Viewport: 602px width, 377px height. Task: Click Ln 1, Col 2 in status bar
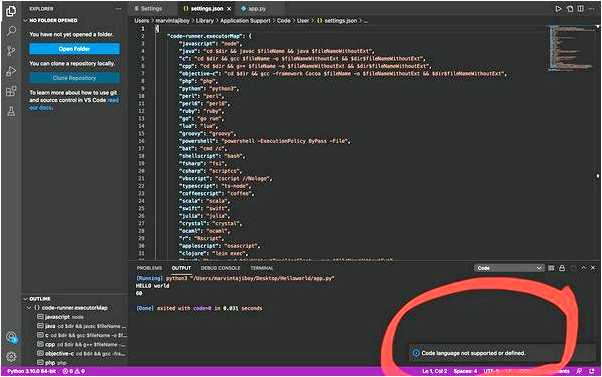[435, 371]
